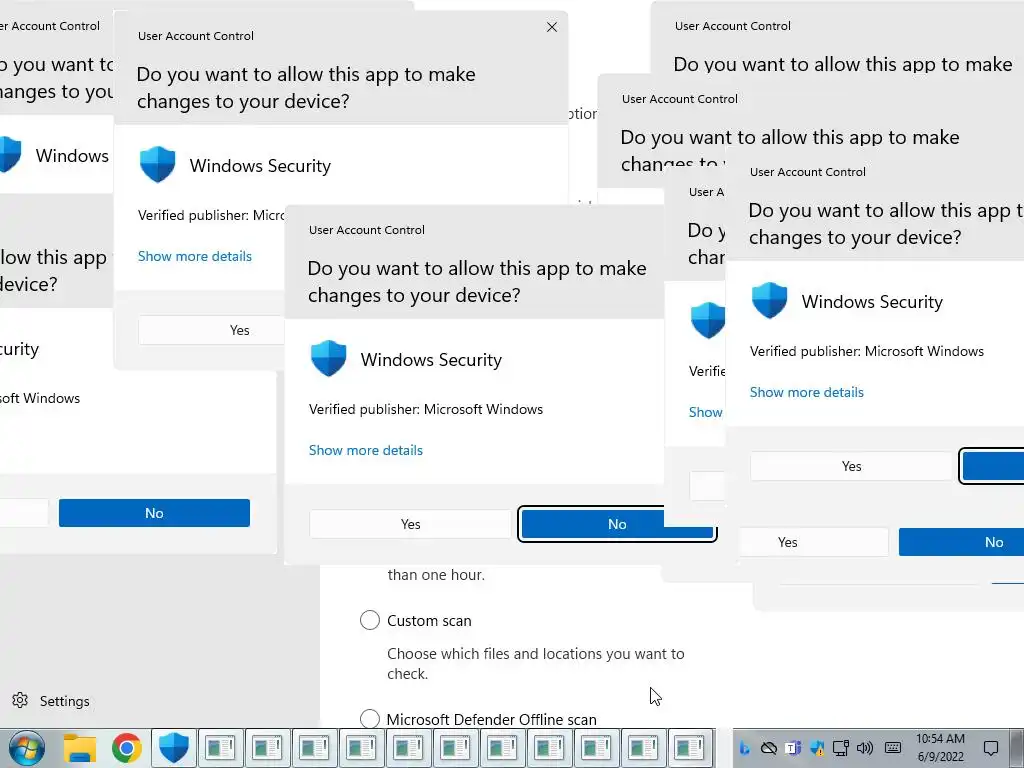Open OneDrive cloud tray icon
The image size is (1024, 768).
(x=769, y=748)
